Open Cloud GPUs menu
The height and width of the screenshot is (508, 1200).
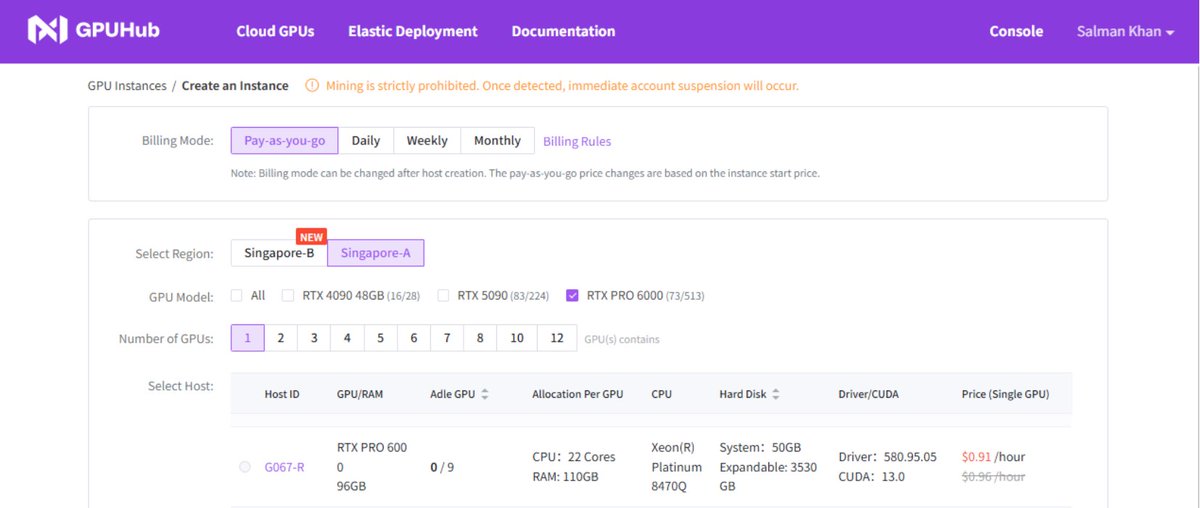tap(275, 31)
